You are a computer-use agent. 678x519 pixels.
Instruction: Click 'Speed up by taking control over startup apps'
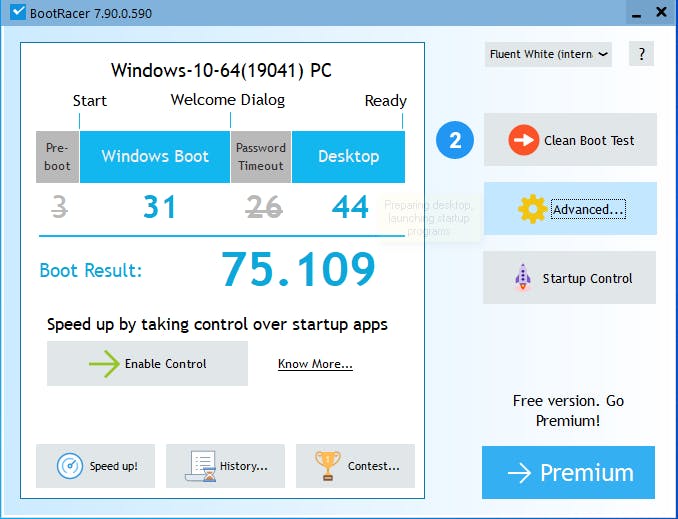[217, 324]
